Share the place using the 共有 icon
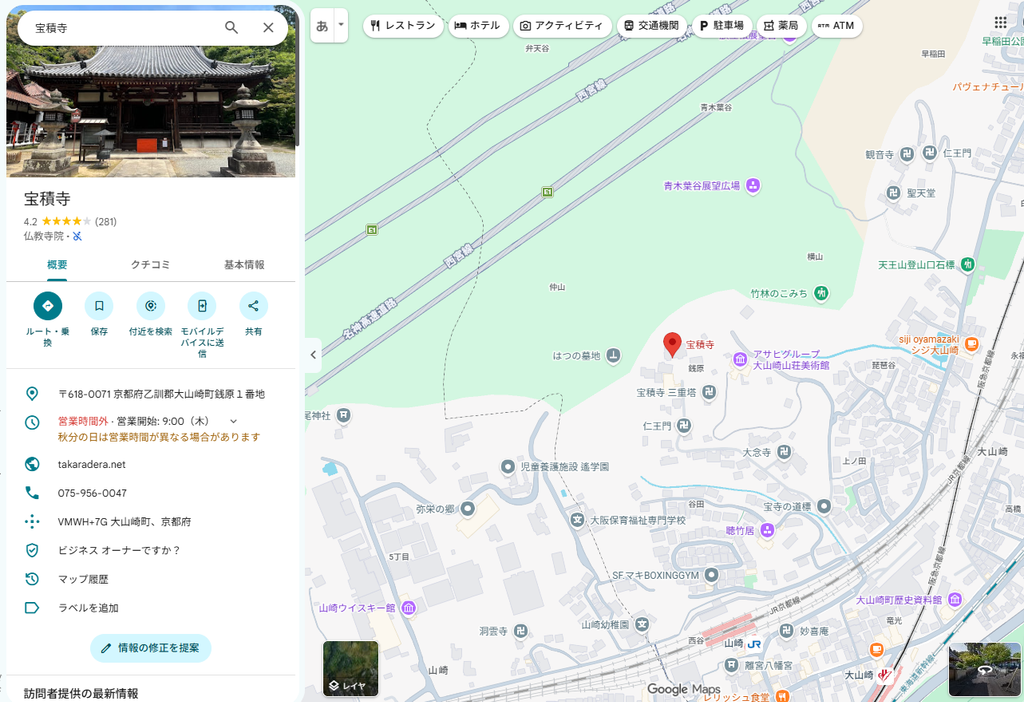Viewport: 1024px width, 702px height. [x=253, y=306]
